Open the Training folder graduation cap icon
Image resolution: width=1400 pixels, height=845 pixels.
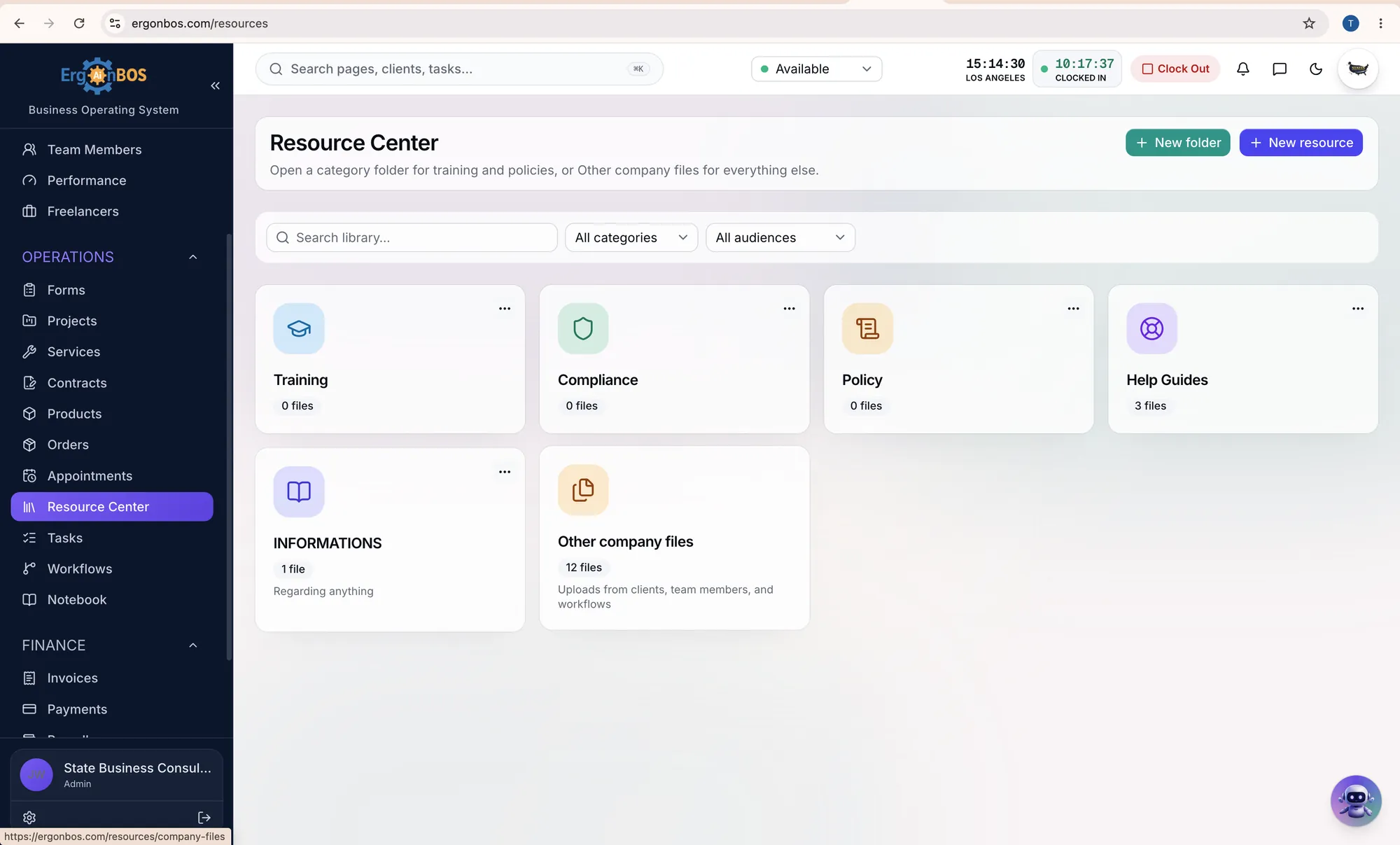point(299,328)
